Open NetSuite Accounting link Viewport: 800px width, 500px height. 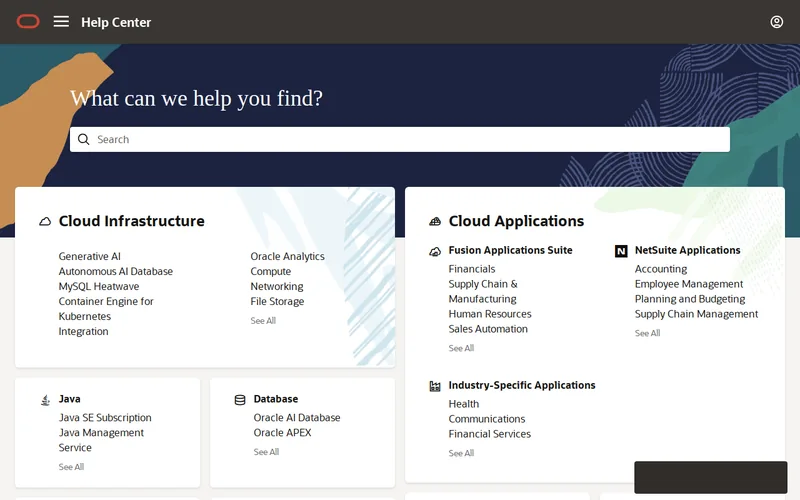tap(661, 269)
